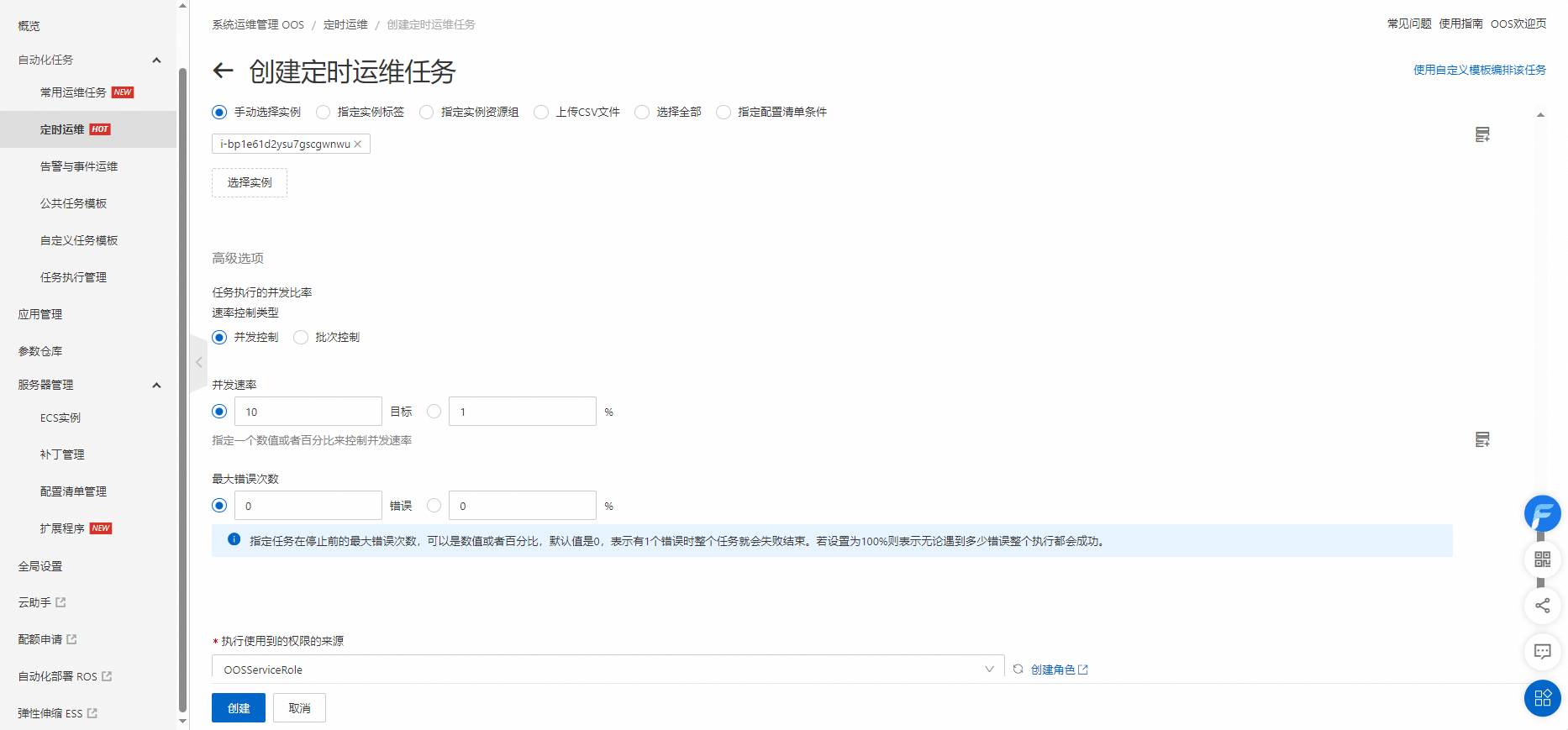
Task: Open external link icon beside 弹性伸缩 ESS
Action: point(92,713)
